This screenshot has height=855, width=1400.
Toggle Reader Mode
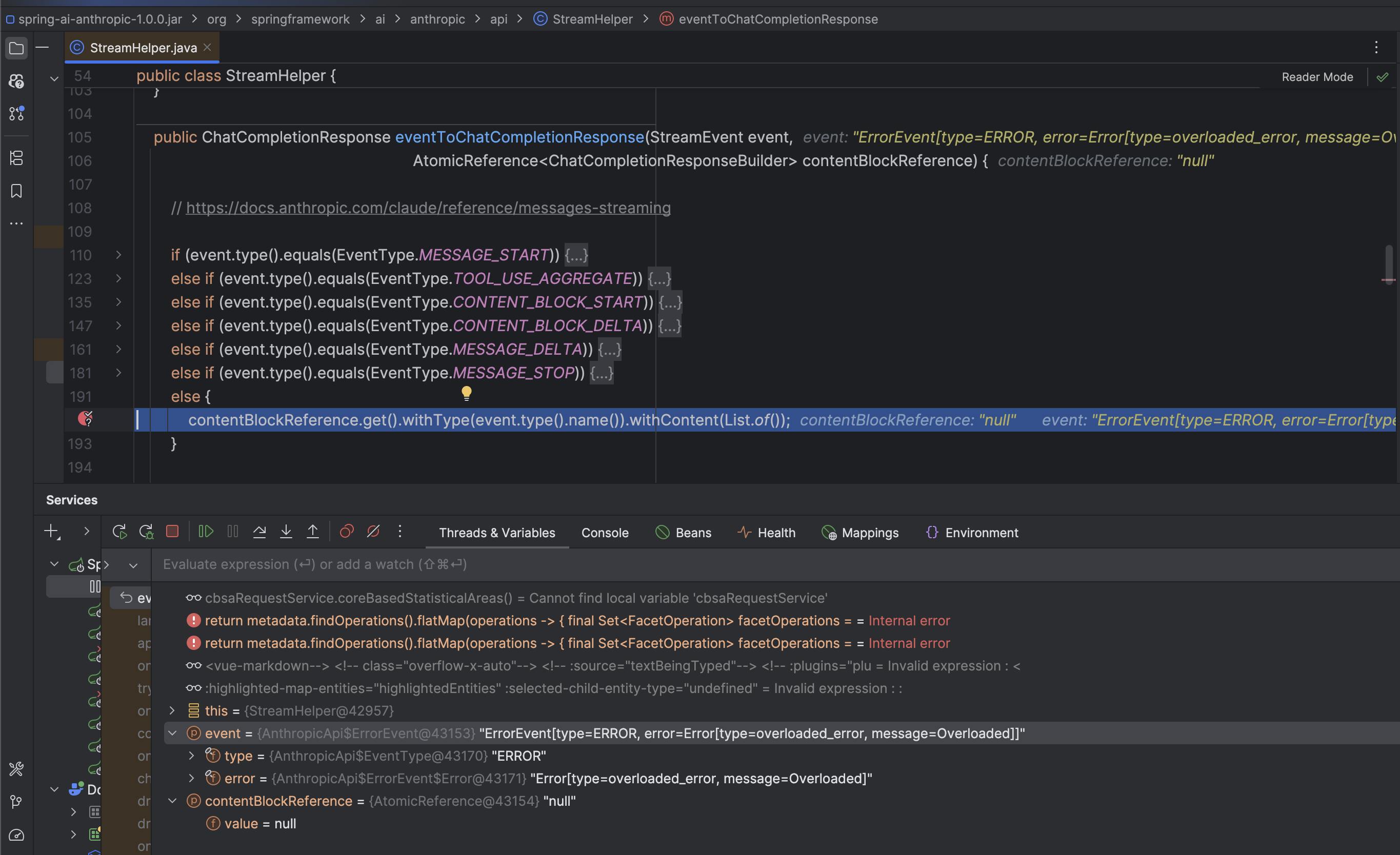(x=1317, y=77)
